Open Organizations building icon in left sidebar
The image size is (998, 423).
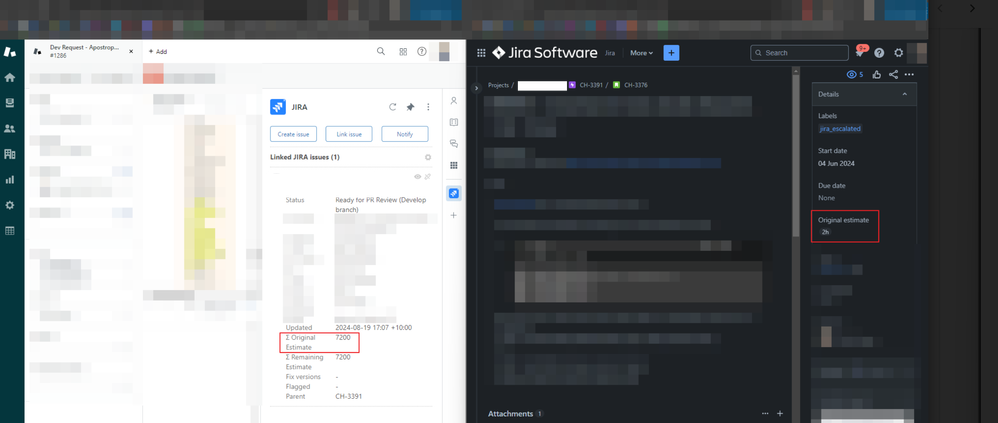10,154
